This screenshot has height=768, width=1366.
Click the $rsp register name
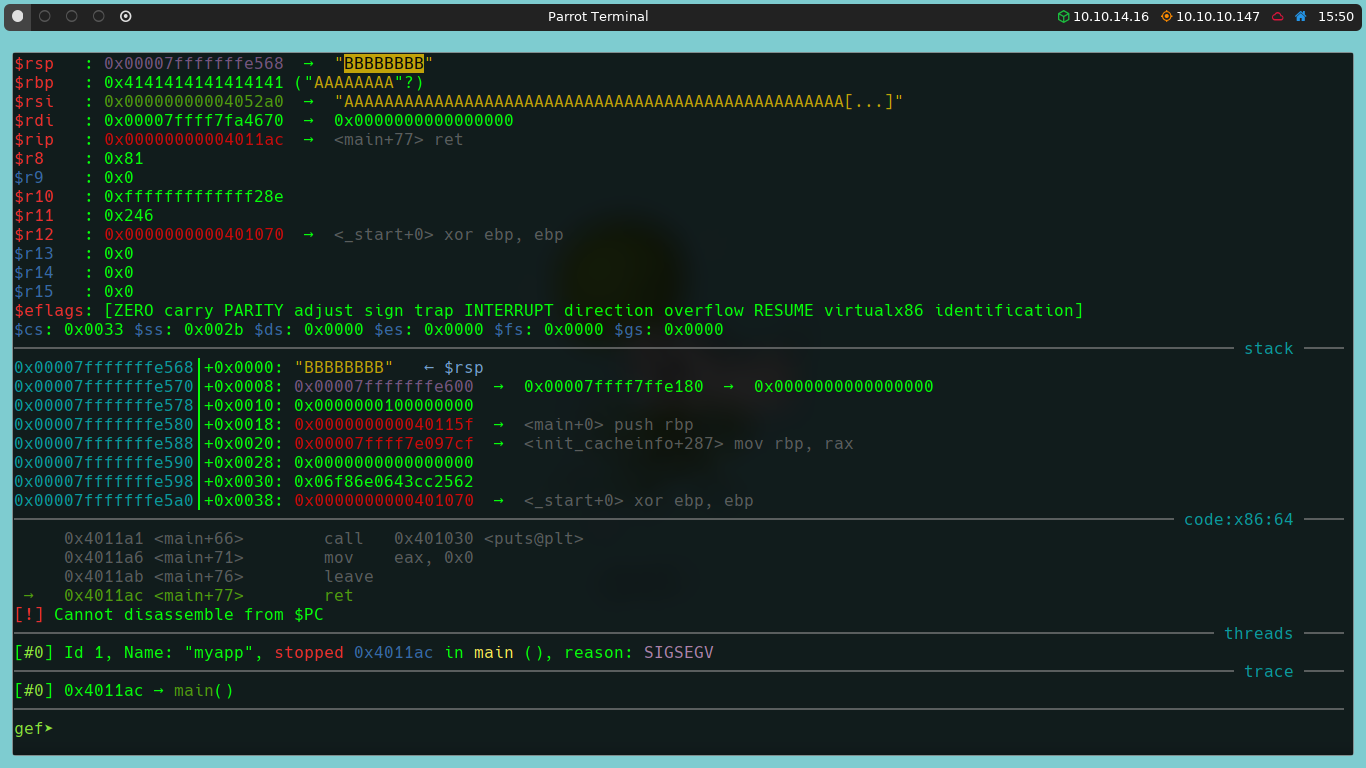[x=34, y=64]
